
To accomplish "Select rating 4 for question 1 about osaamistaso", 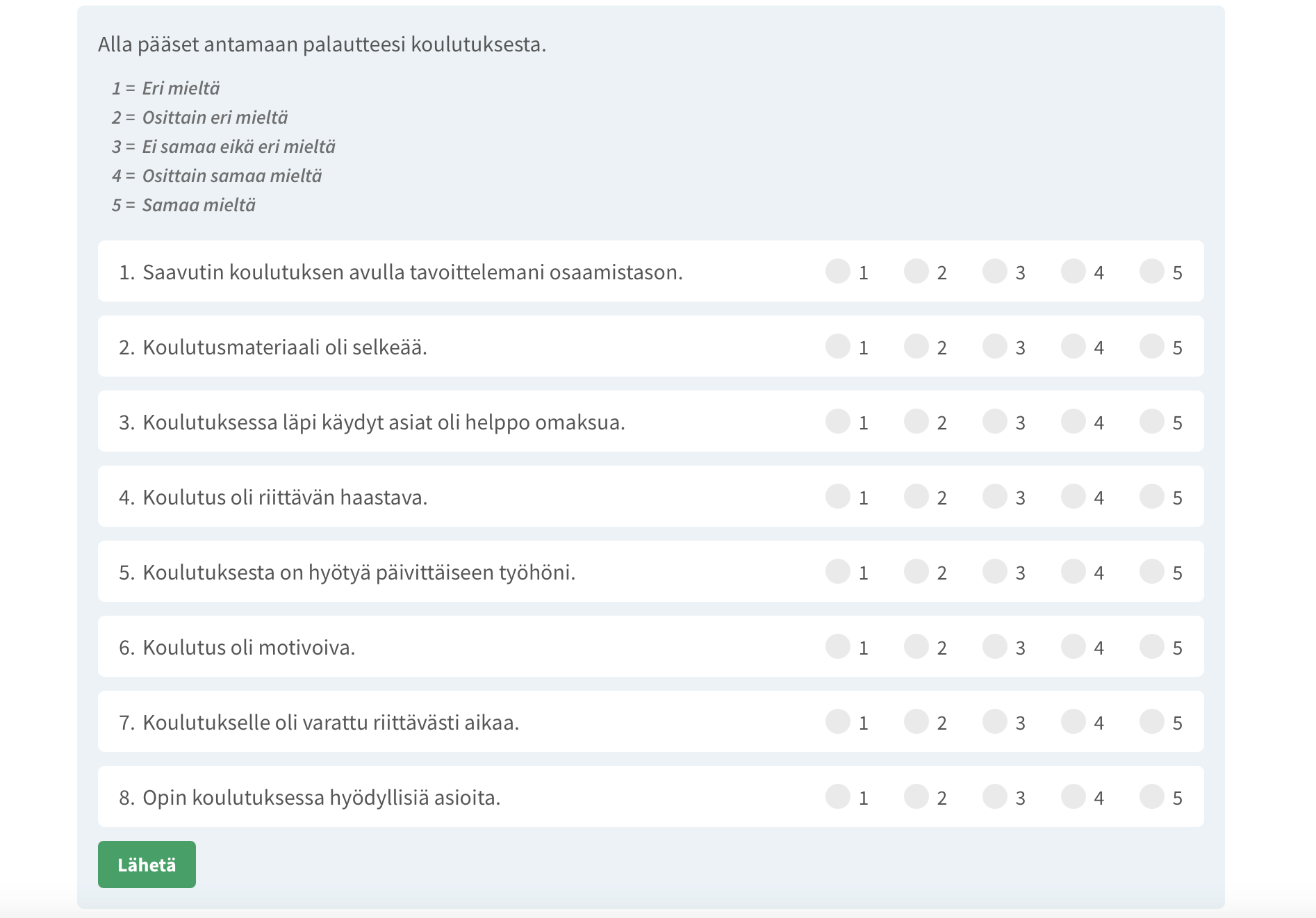I will 1074,271.
